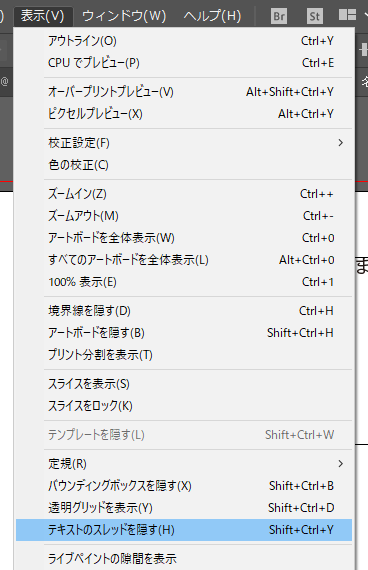Open Adobe Bridge via Br icon
This screenshot has width=368, height=570.
(279, 16)
